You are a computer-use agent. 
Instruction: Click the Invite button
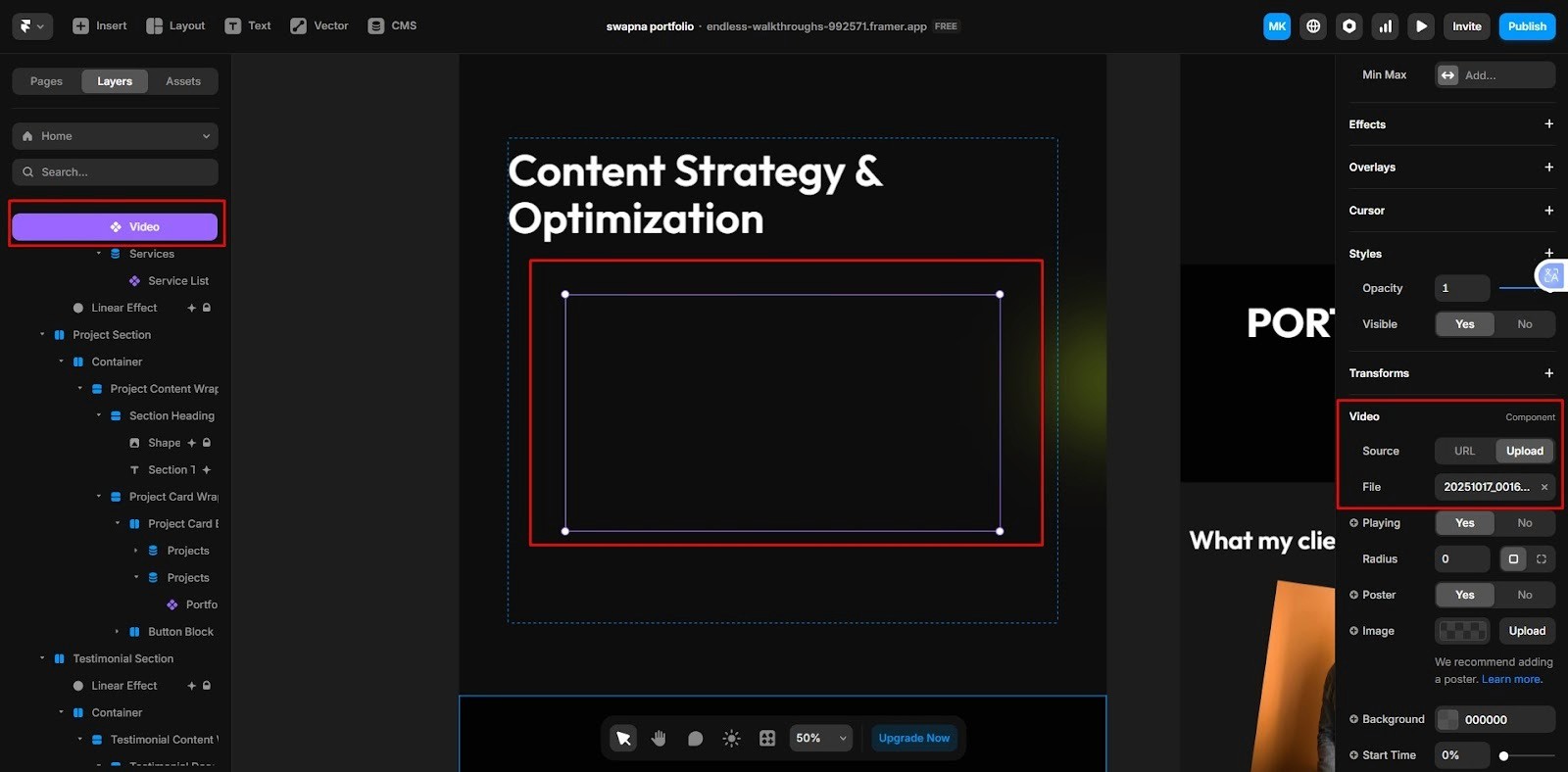1467,26
